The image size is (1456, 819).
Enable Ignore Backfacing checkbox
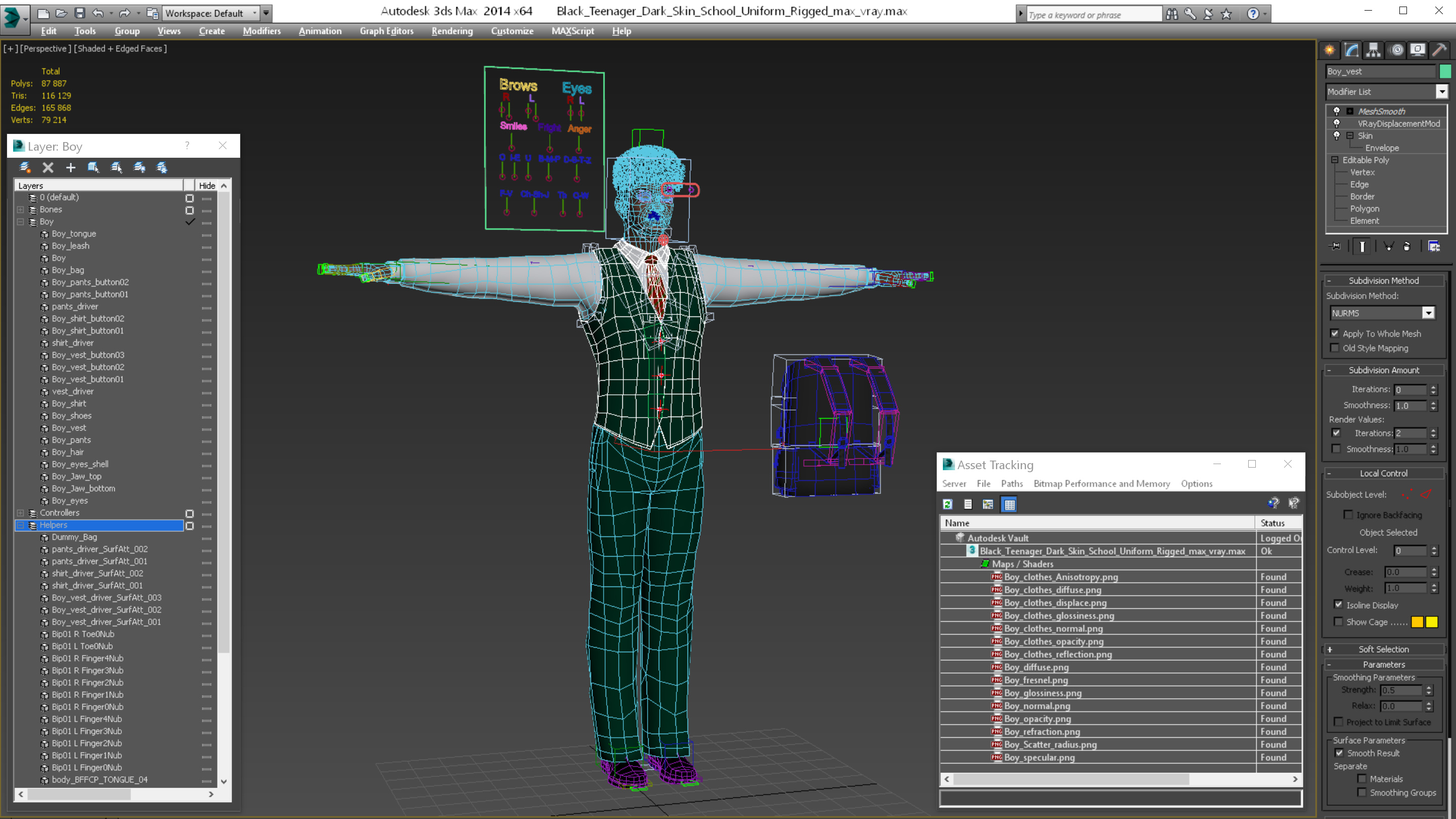1349,515
